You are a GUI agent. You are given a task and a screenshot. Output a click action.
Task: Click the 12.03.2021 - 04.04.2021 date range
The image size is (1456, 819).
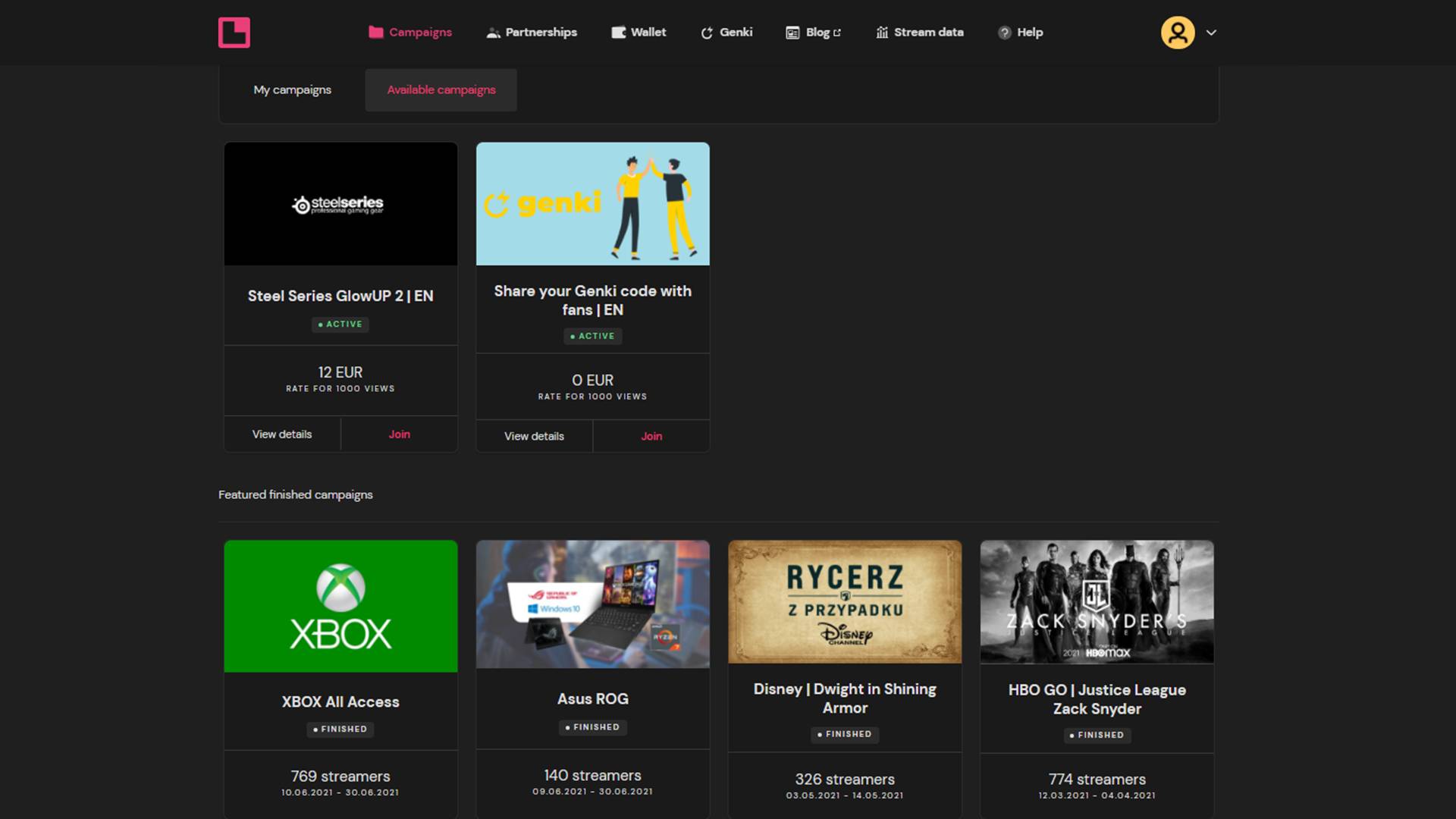click(1097, 795)
